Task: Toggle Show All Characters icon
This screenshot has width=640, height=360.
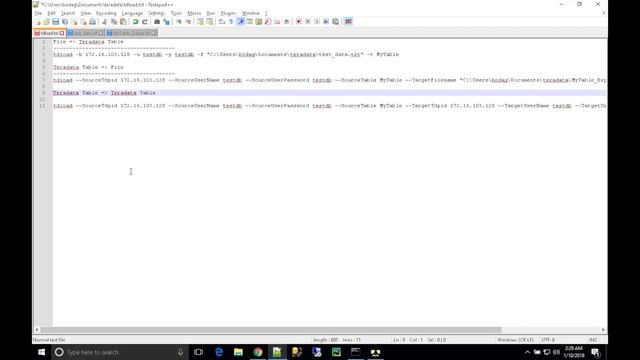Action: pyautogui.click(x=231, y=22)
